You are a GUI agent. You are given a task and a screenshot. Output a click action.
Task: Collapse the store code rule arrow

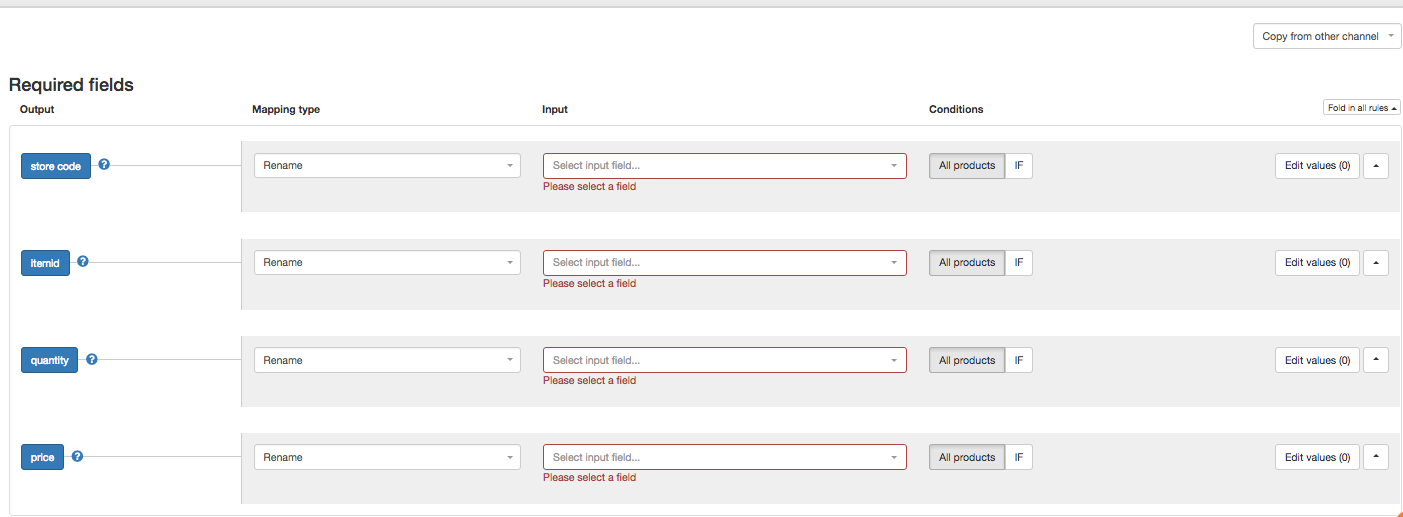(1375, 166)
